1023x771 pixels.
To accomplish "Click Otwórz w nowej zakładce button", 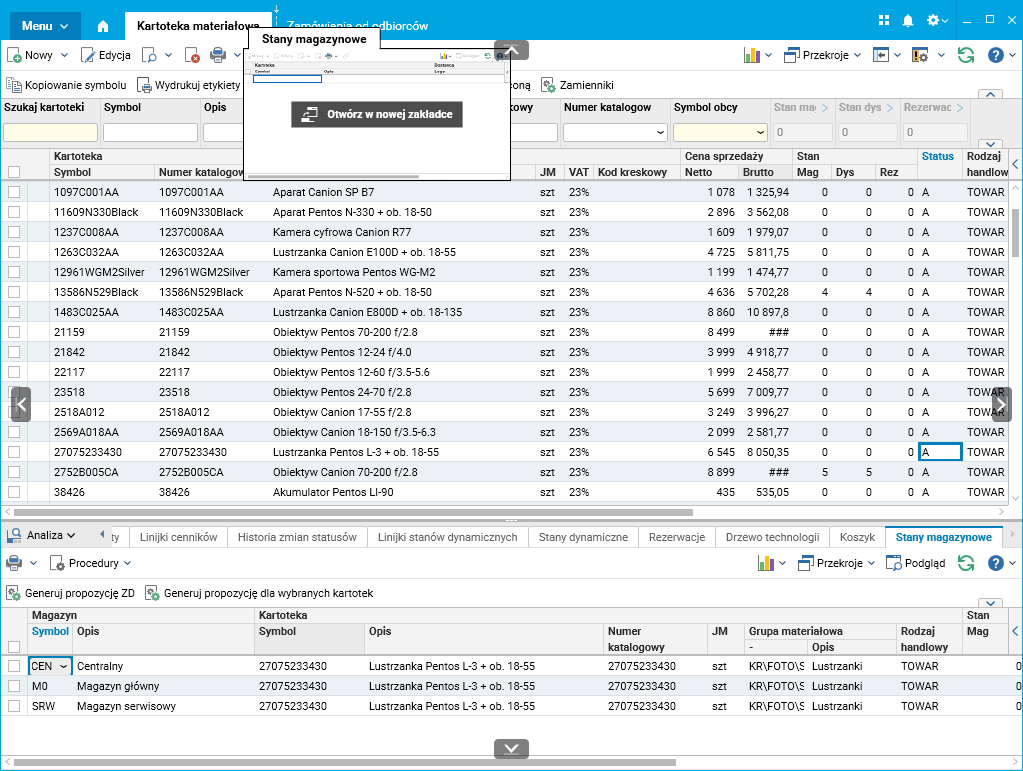I will pos(377,114).
